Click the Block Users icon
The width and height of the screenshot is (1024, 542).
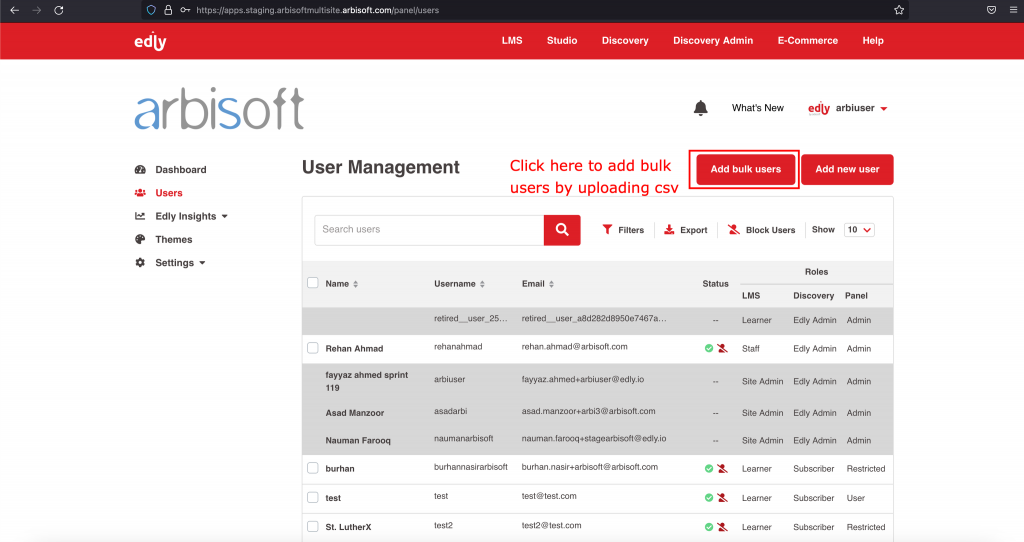click(734, 230)
